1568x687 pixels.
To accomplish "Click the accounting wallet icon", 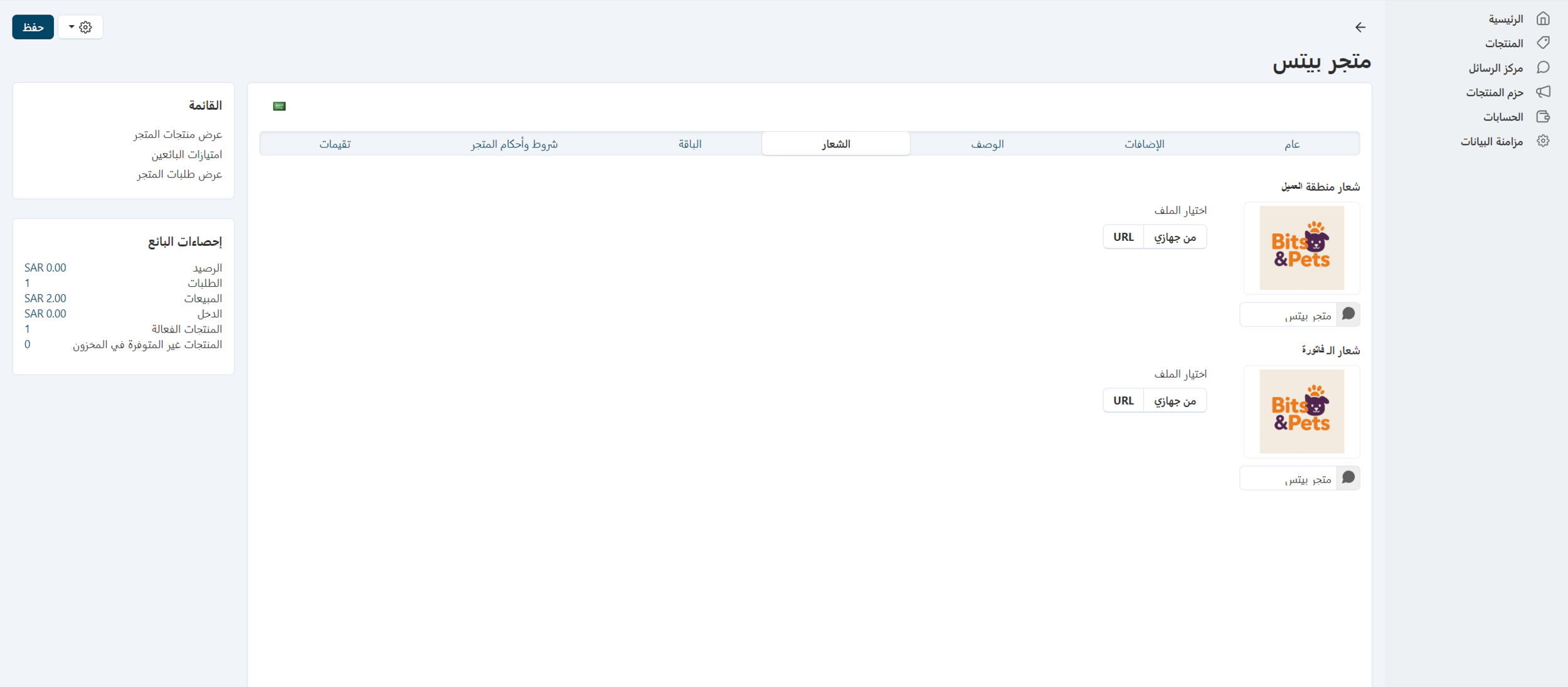I will [x=1543, y=117].
